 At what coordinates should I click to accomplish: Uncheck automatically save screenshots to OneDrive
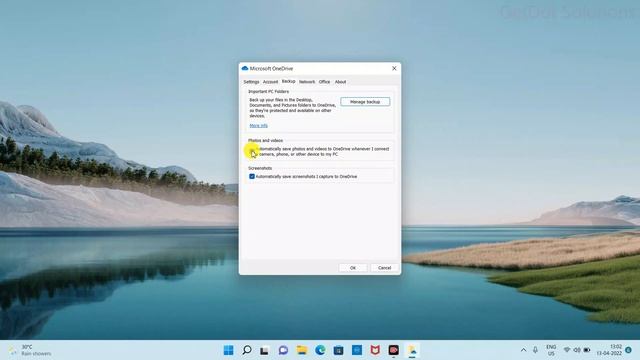[252, 176]
